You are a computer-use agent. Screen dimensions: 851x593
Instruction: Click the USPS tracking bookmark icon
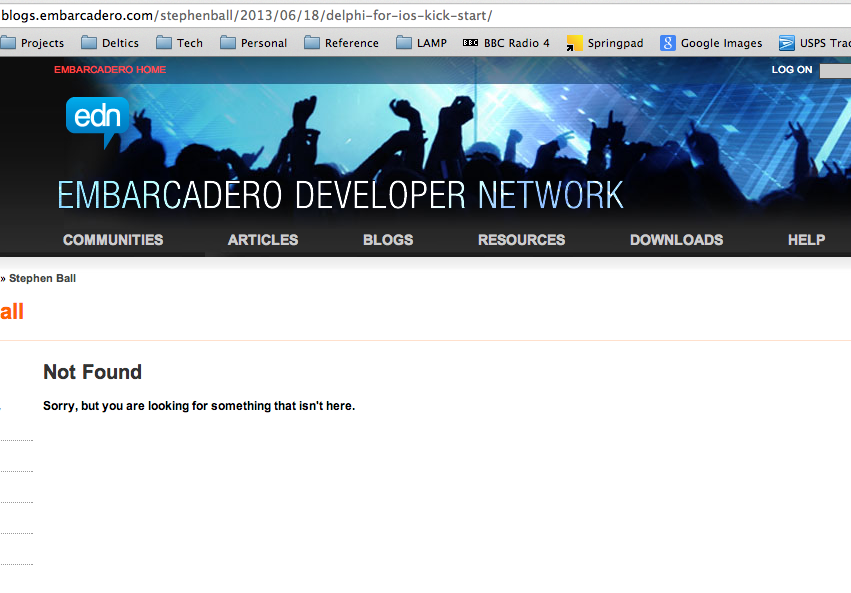click(x=786, y=43)
